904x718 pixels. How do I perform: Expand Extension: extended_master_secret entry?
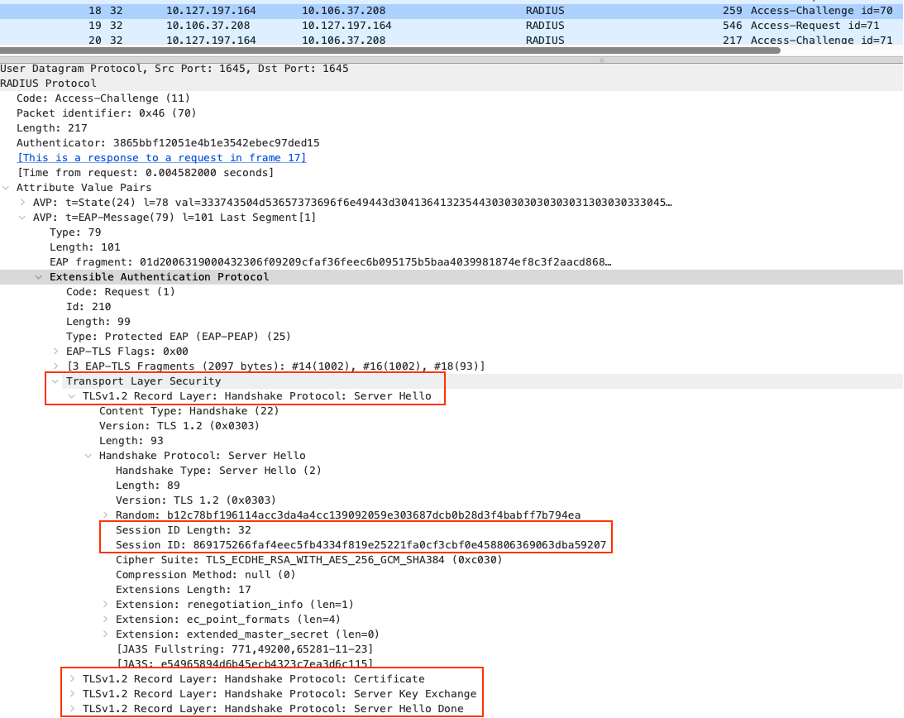[105, 634]
